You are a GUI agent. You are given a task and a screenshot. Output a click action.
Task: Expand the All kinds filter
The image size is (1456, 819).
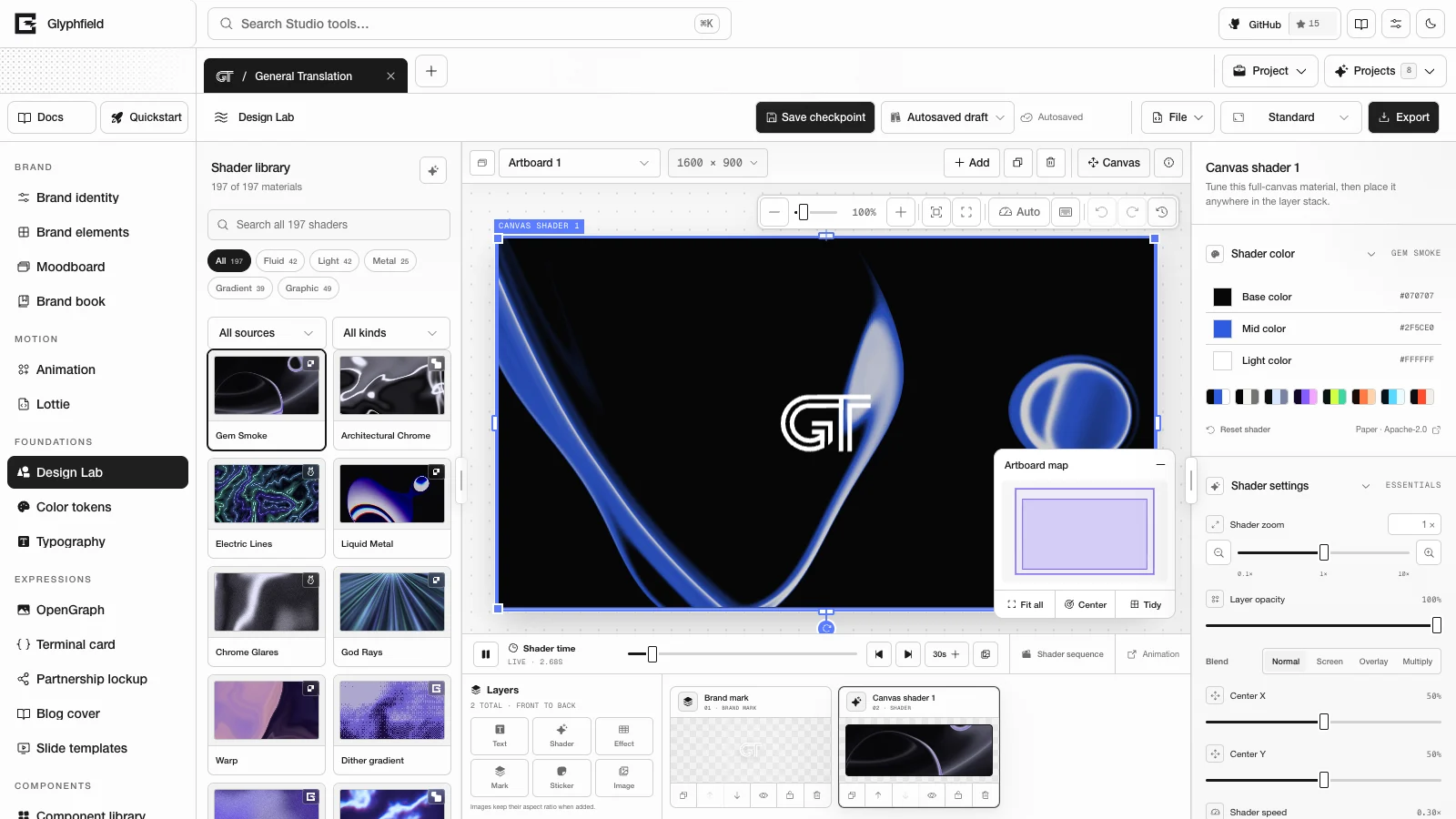coord(391,333)
